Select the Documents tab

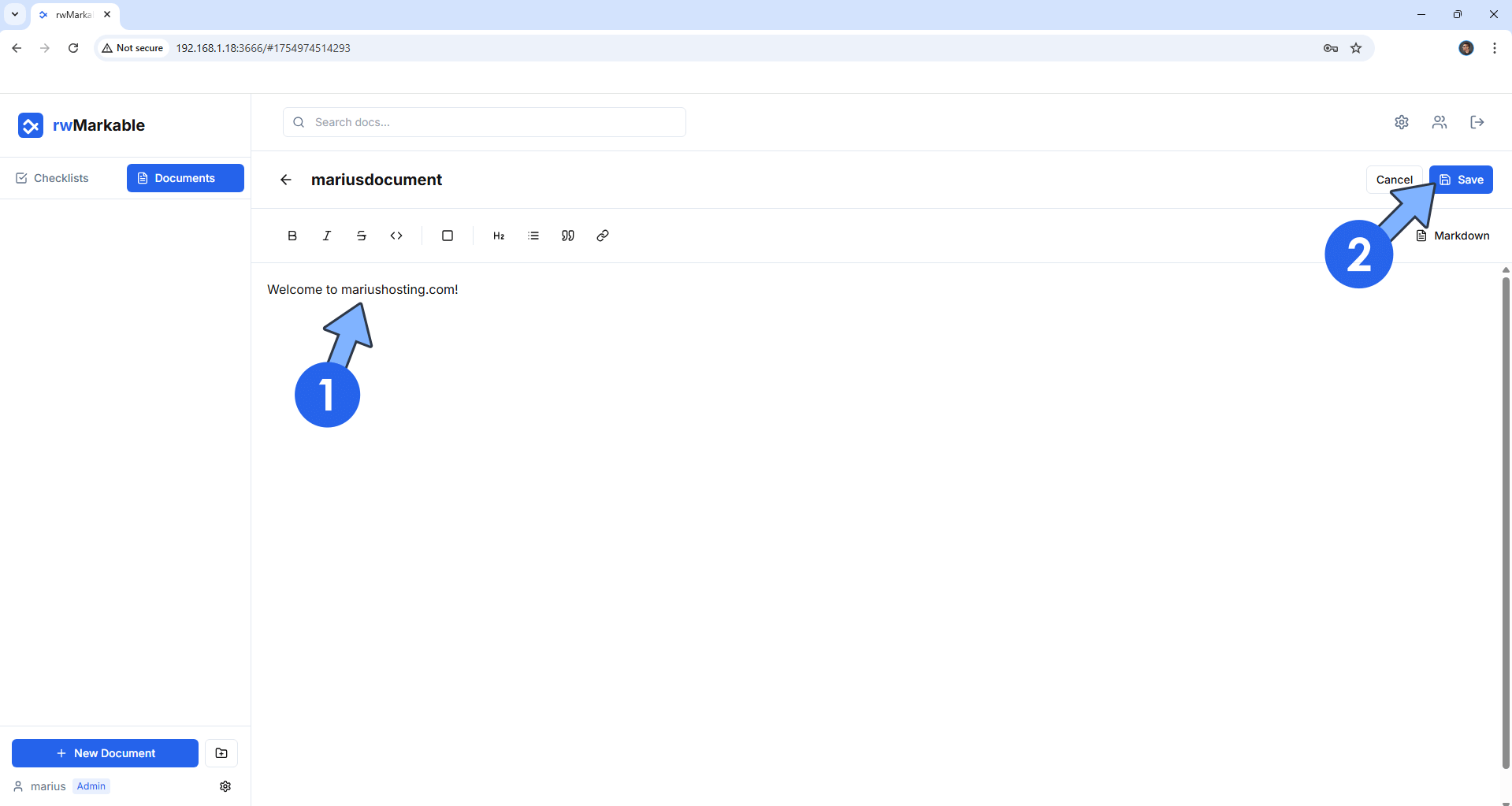tap(185, 178)
